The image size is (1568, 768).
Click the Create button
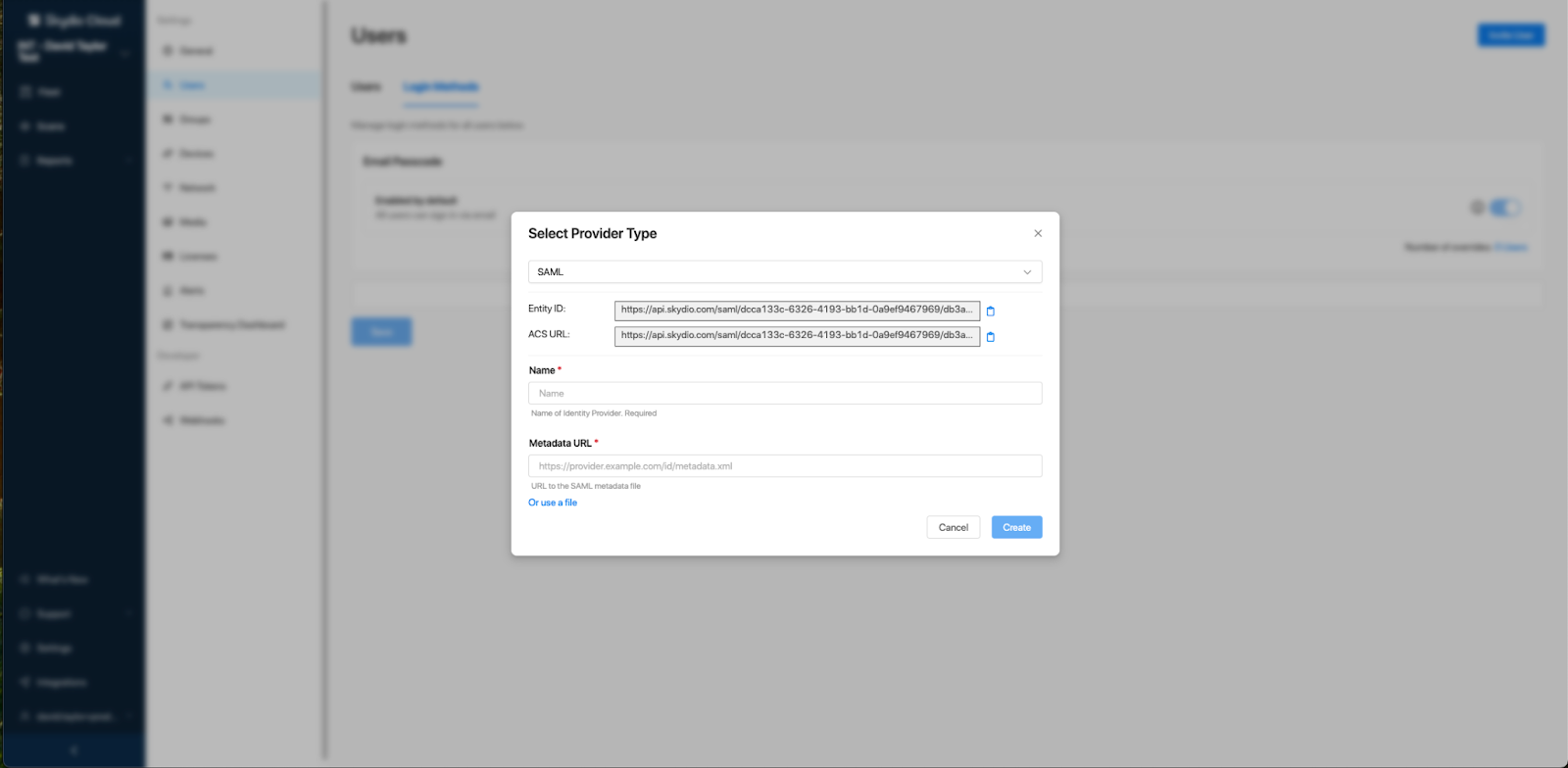pos(1016,527)
